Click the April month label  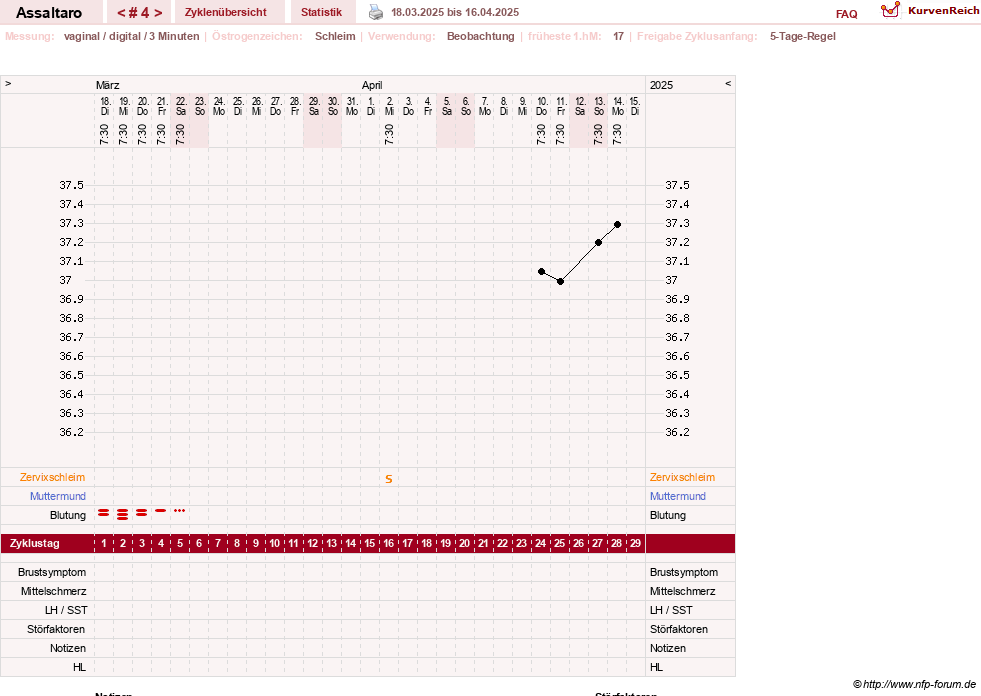click(x=372, y=85)
